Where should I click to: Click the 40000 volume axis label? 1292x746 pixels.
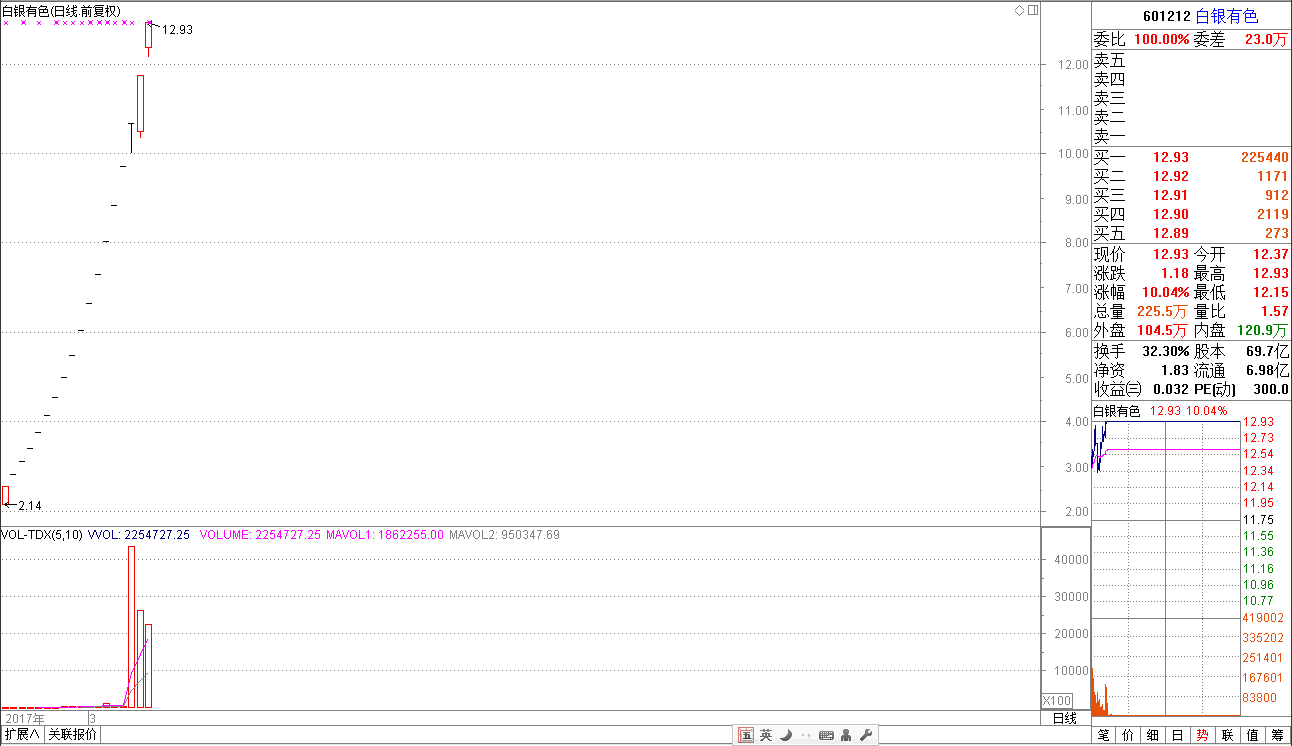[x=1072, y=560]
